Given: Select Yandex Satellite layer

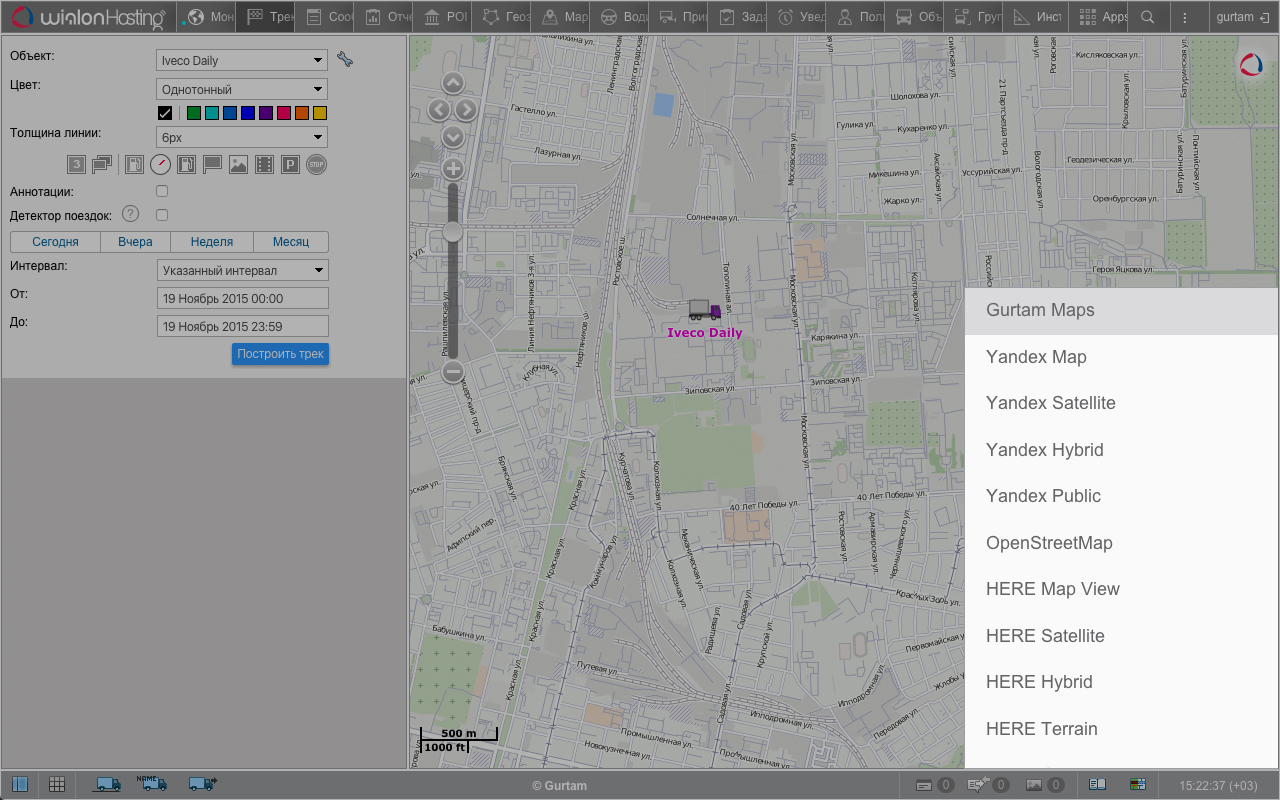Looking at the screenshot, I should [1121, 403].
